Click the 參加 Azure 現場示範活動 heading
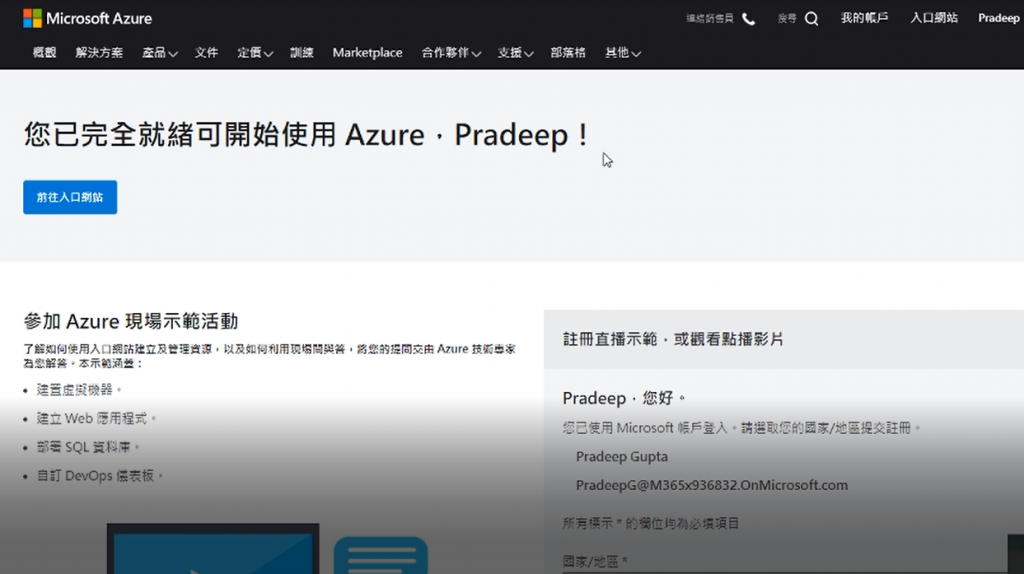Image resolution: width=1024 pixels, height=574 pixels. 131,321
